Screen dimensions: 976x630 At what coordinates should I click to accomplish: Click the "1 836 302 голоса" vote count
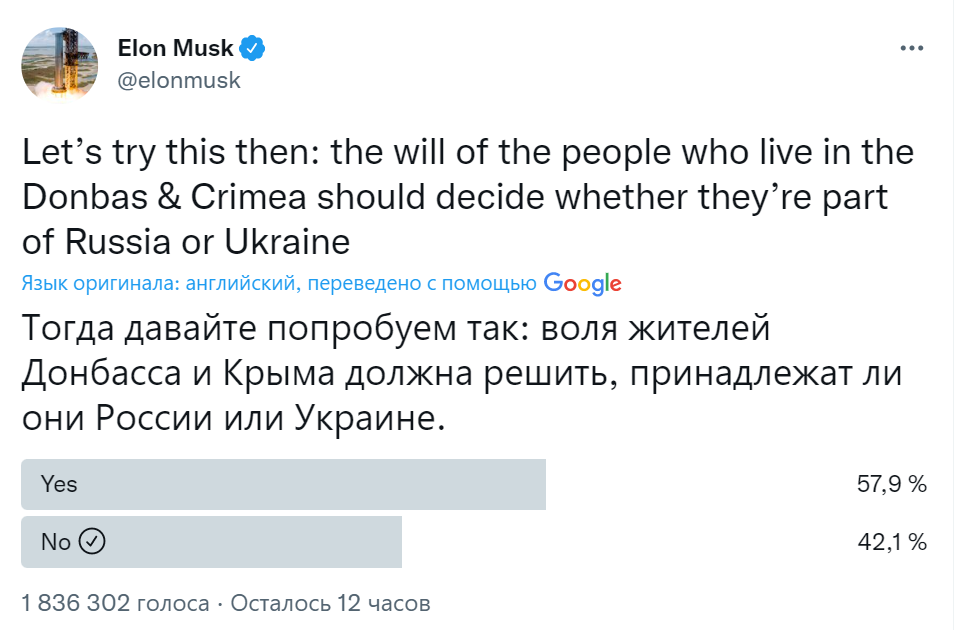115,603
